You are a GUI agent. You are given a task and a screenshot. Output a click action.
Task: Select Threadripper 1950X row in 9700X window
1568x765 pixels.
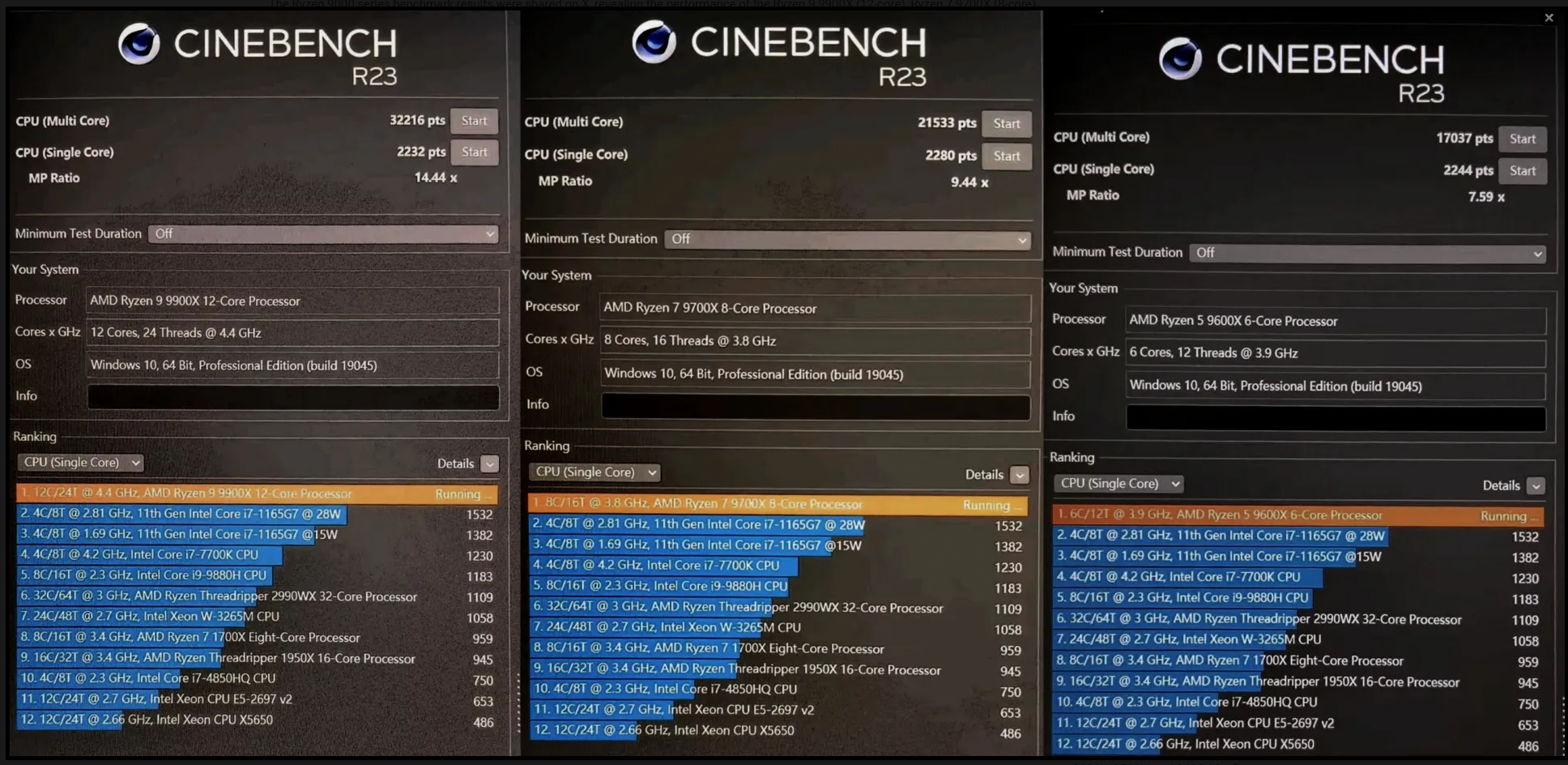click(778, 669)
